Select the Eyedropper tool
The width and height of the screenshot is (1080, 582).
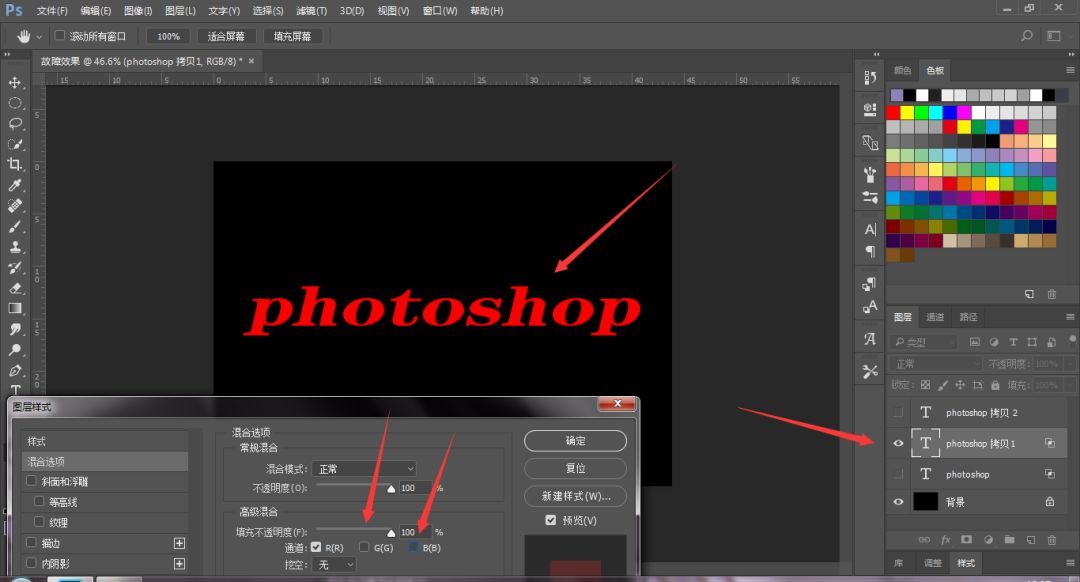coord(14,185)
